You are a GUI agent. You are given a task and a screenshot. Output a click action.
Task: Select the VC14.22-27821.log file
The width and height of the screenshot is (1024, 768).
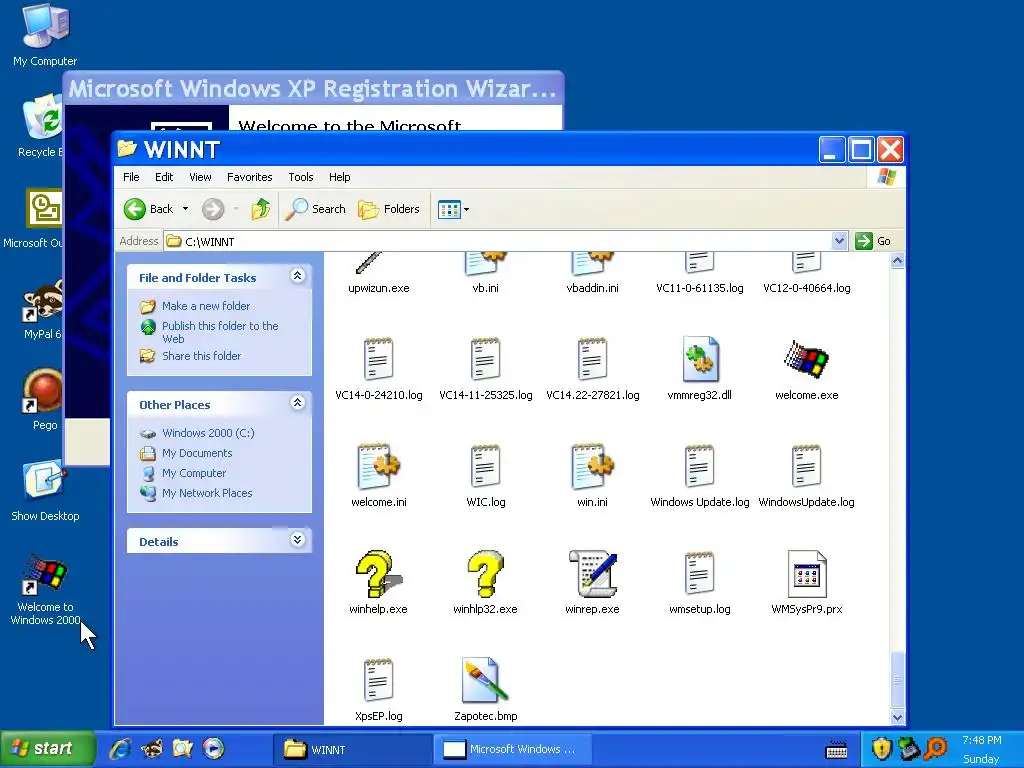(592, 359)
